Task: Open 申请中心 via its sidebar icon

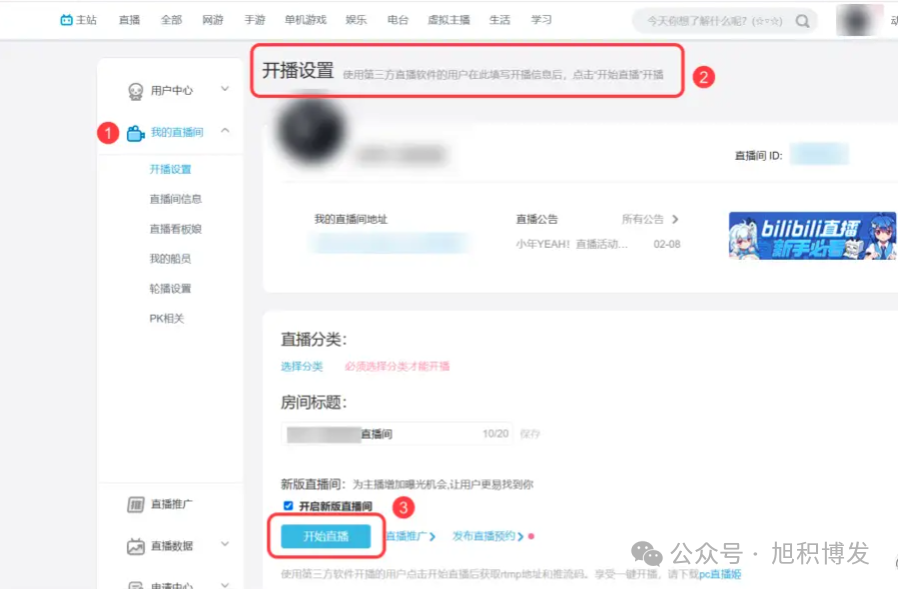Action: coord(134,585)
